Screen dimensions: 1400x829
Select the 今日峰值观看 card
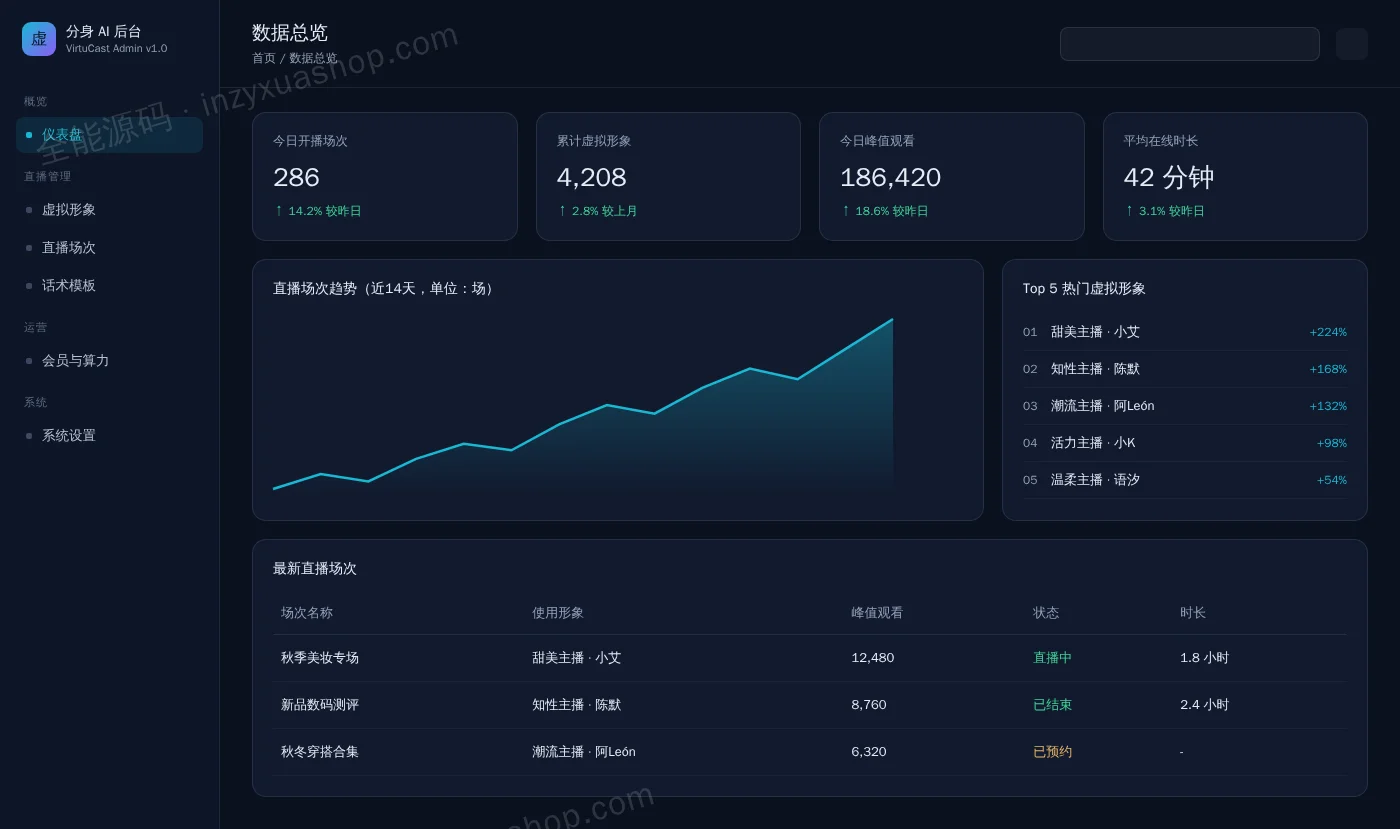952,176
